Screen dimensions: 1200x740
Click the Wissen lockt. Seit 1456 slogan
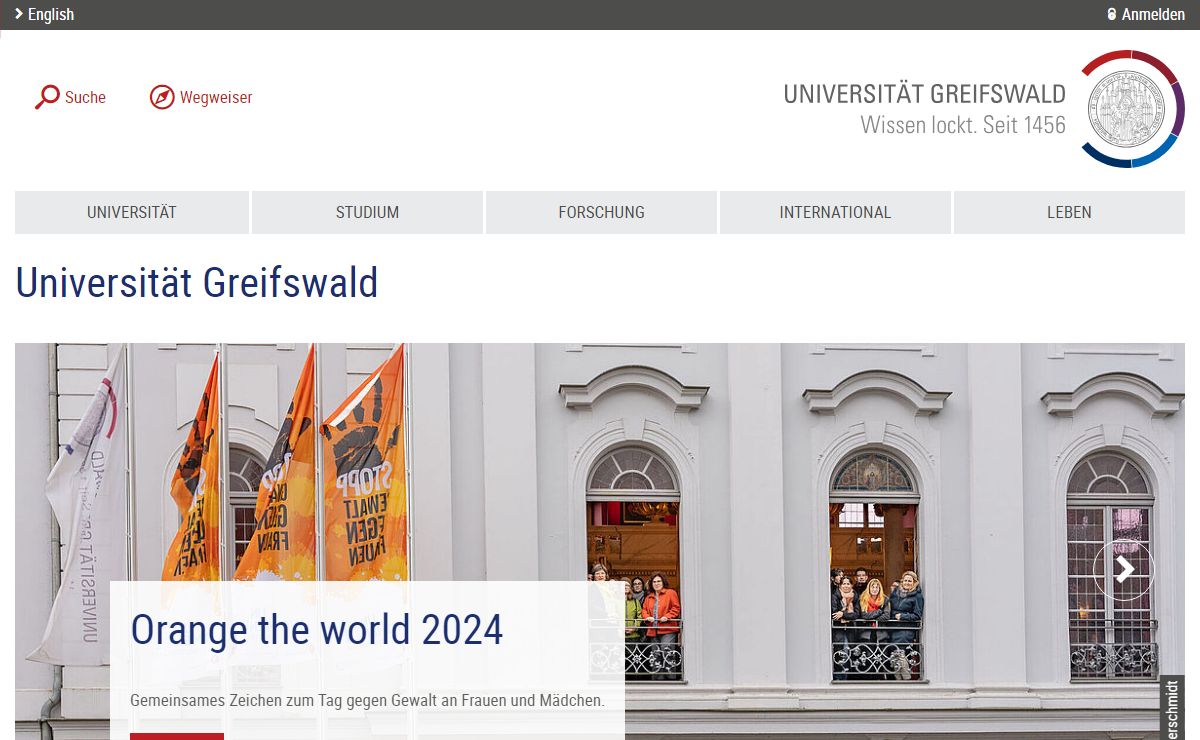pos(963,125)
